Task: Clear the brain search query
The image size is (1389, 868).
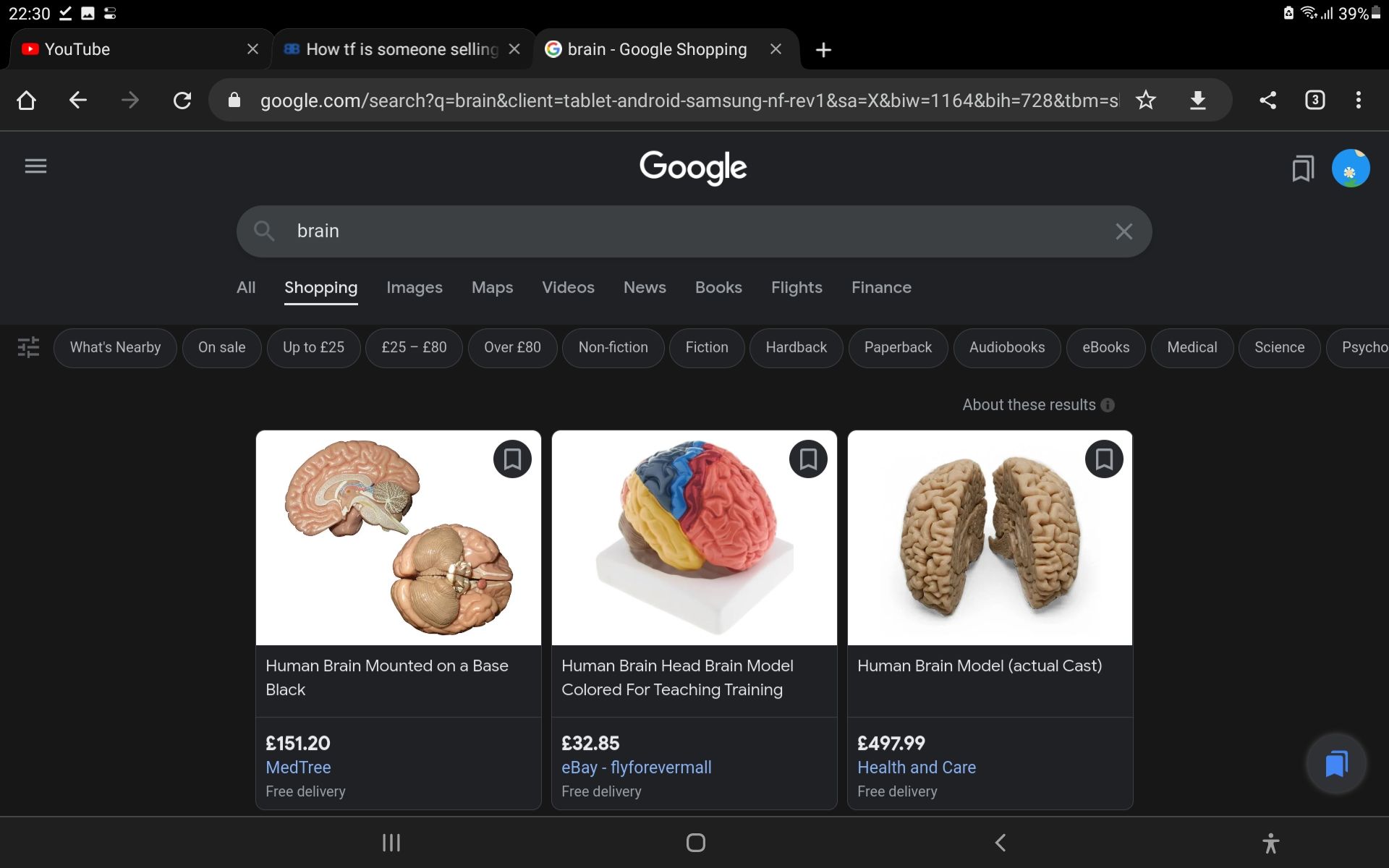Action: 1123,231
